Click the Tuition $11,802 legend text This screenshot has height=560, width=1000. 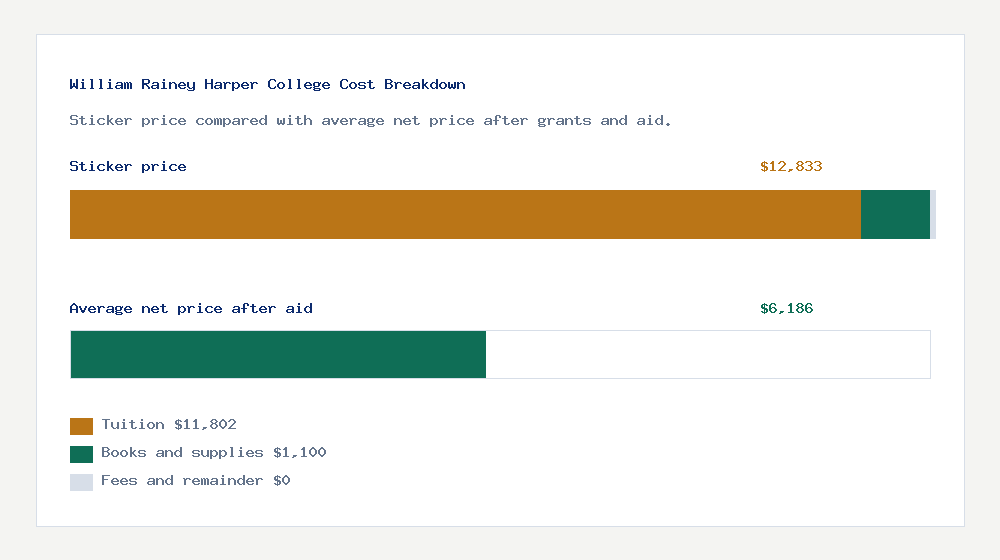coord(169,425)
